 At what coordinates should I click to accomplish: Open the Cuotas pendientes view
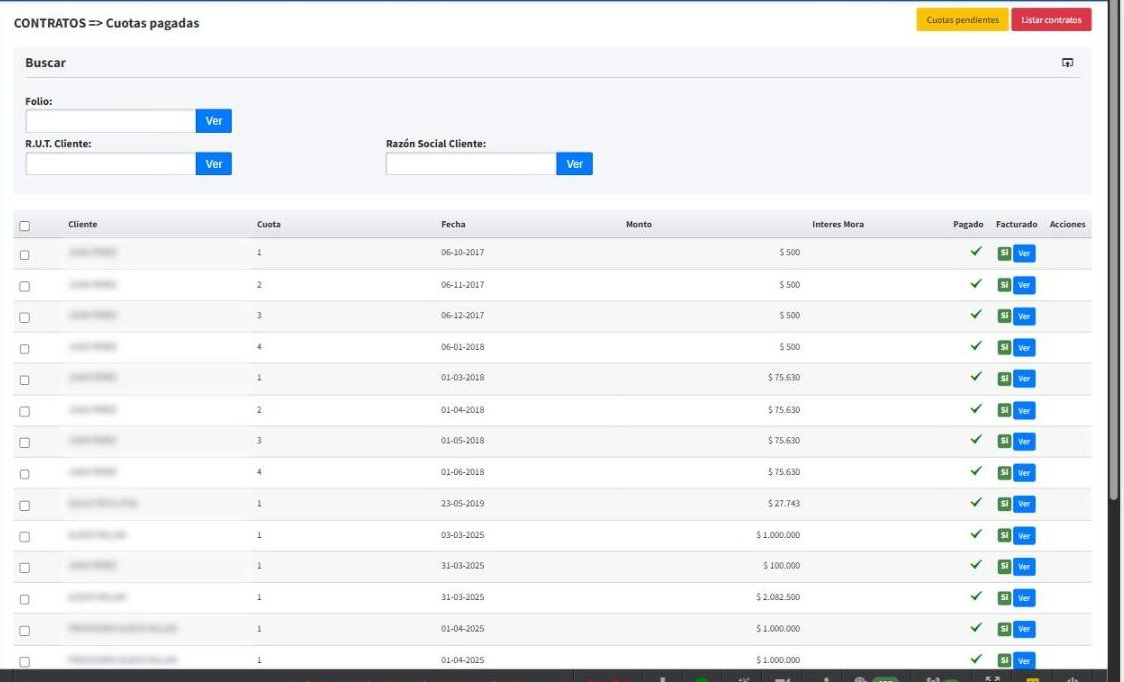(962, 20)
